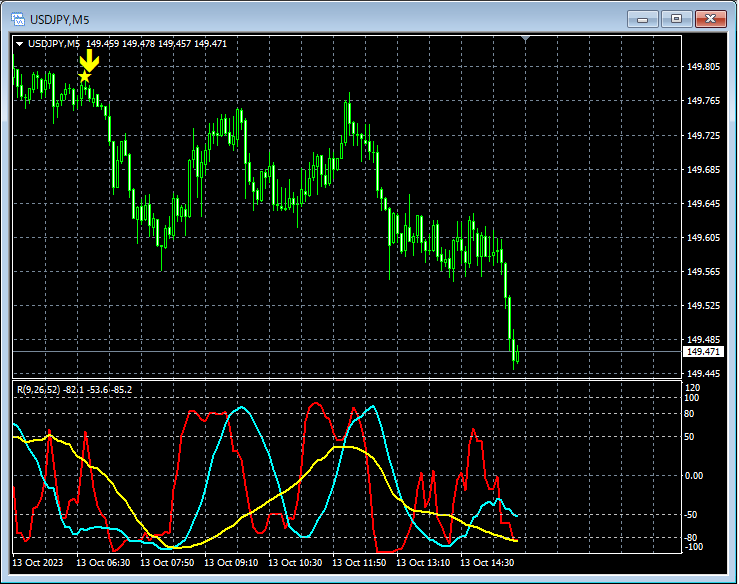
Task: Click the time label 13 Oct 09:10
Action: tap(231, 563)
